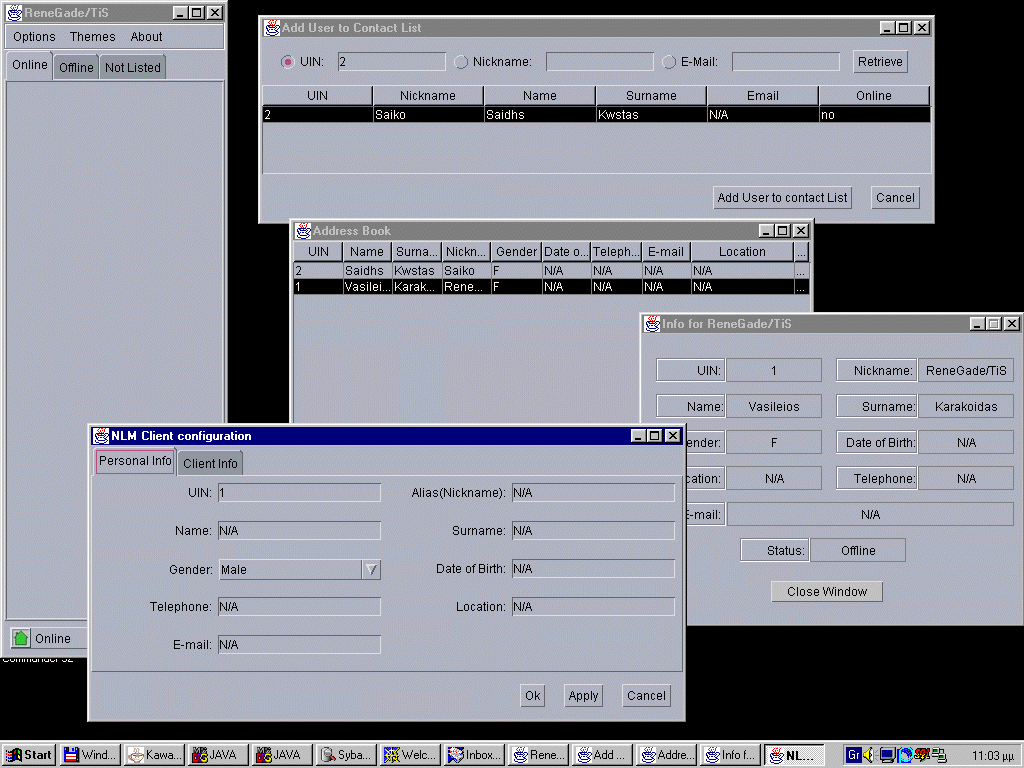Click the Java cup icon in ReneGade/TiS title bar
This screenshot has width=1024, height=768.
[14, 12]
